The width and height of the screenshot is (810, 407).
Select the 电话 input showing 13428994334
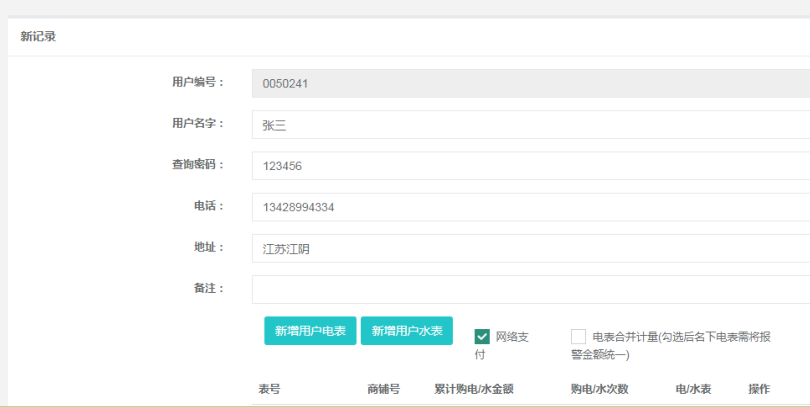tap(530, 207)
